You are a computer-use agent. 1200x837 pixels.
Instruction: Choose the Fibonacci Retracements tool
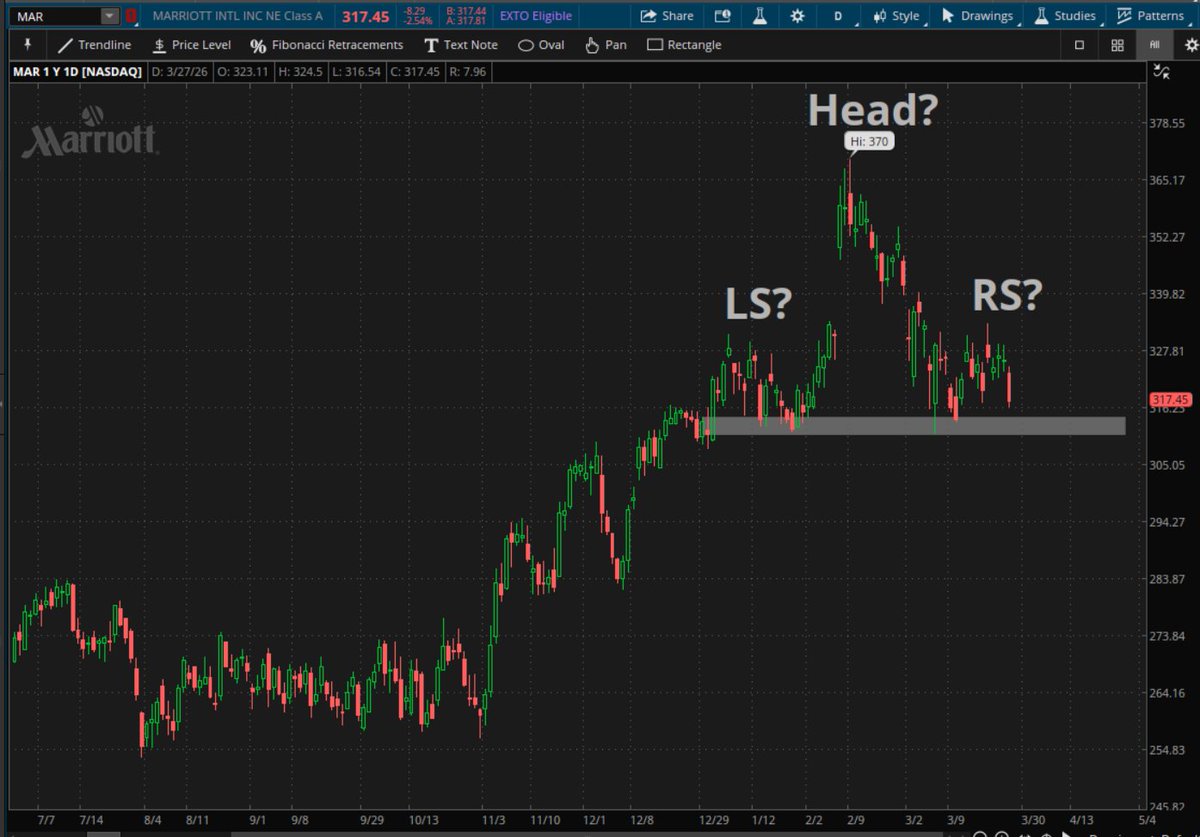point(326,45)
